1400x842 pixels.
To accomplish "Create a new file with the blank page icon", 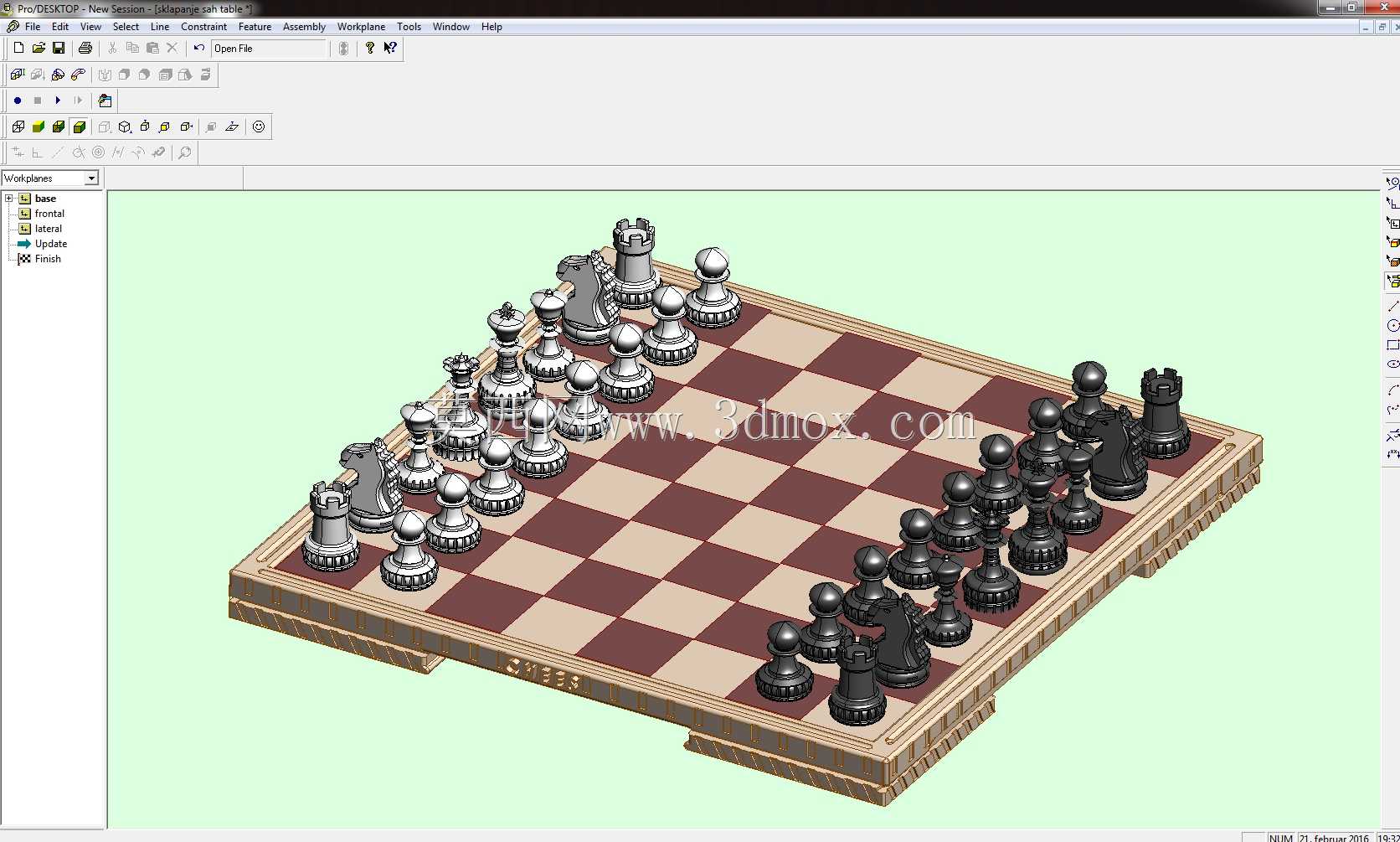I will click(18, 48).
